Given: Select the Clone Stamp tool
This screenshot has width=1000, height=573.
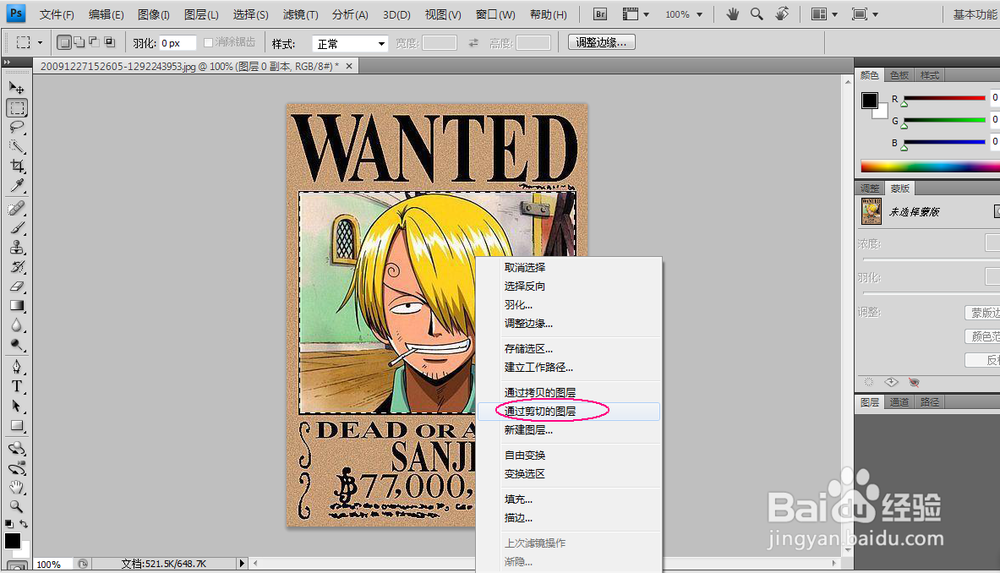Looking at the screenshot, I should 17,248.
